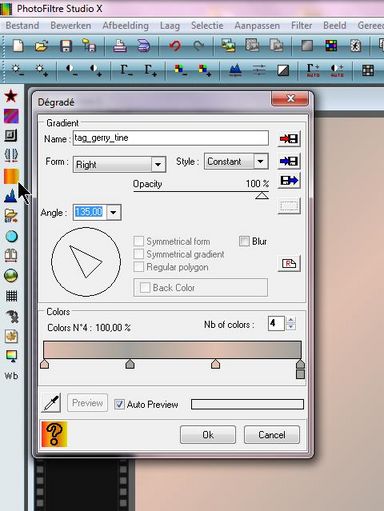Viewport: 384px width, 511px height.
Task: Click the red arrow save gradient button
Action: point(289,139)
